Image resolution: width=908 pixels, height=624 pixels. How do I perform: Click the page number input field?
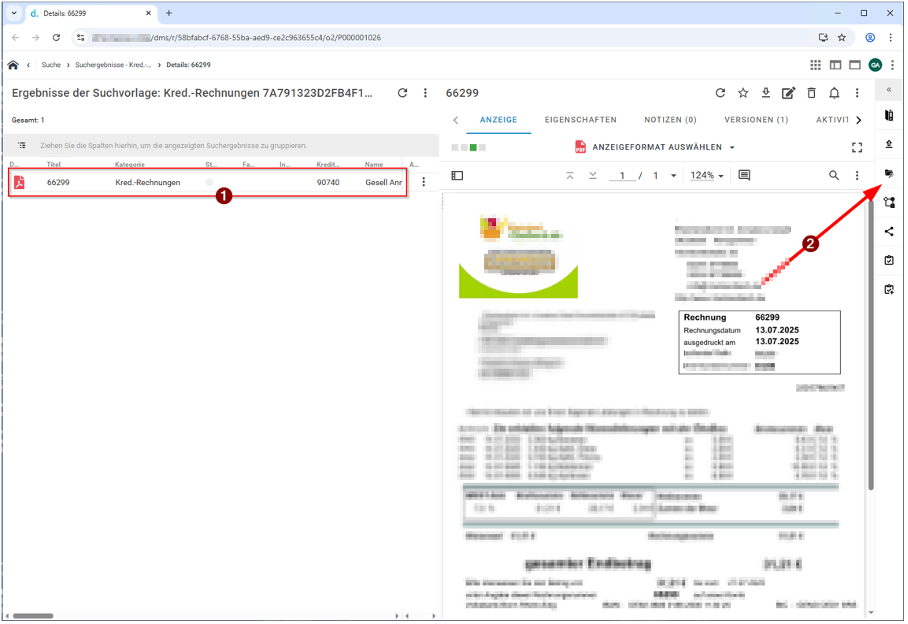(622, 175)
